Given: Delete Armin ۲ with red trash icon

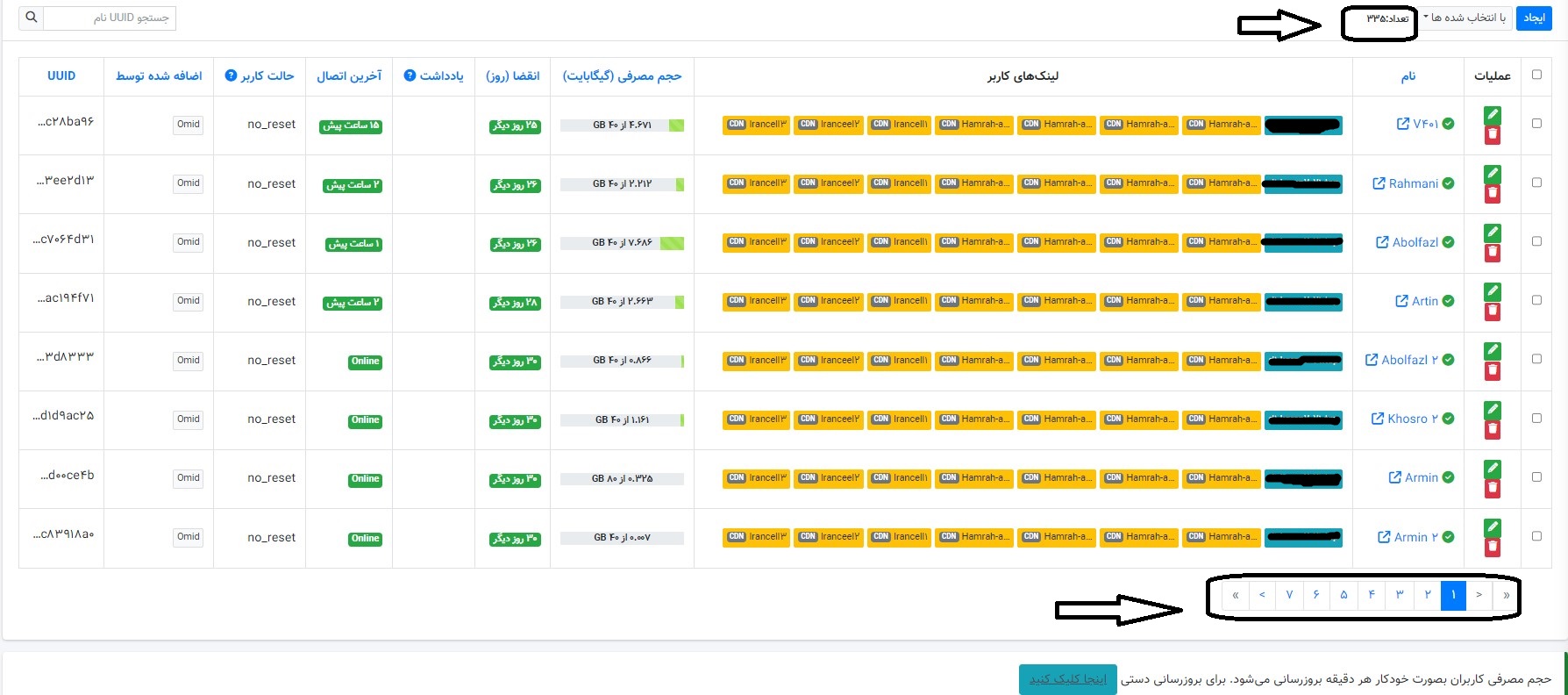Looking at the screenshot, I should (1493, 548).
